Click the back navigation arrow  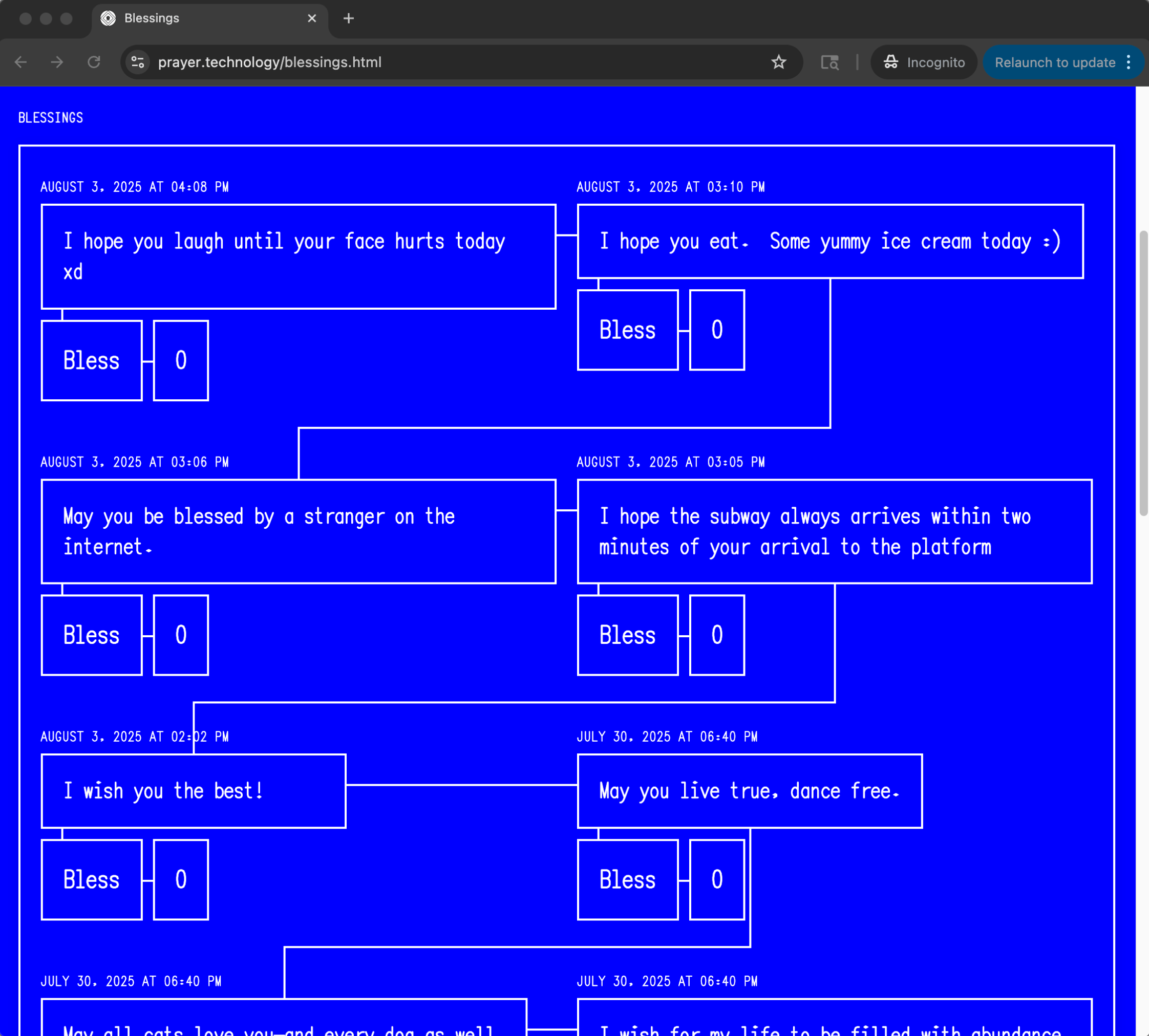tap(21, 62)
